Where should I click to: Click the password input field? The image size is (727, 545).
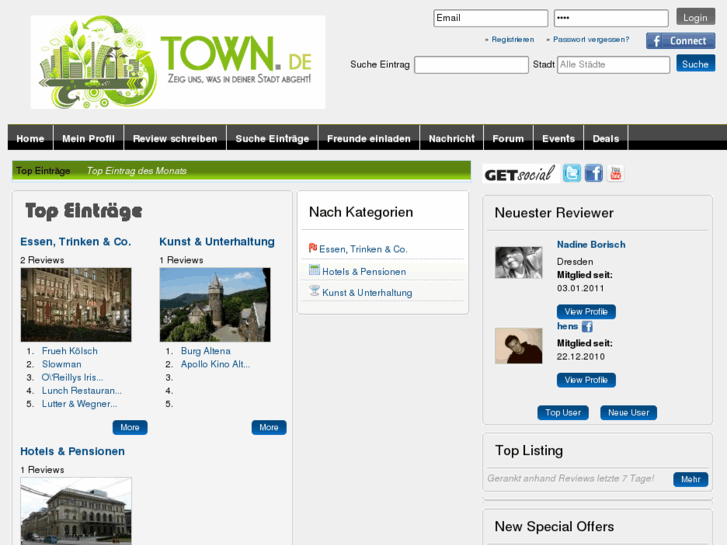611,18
